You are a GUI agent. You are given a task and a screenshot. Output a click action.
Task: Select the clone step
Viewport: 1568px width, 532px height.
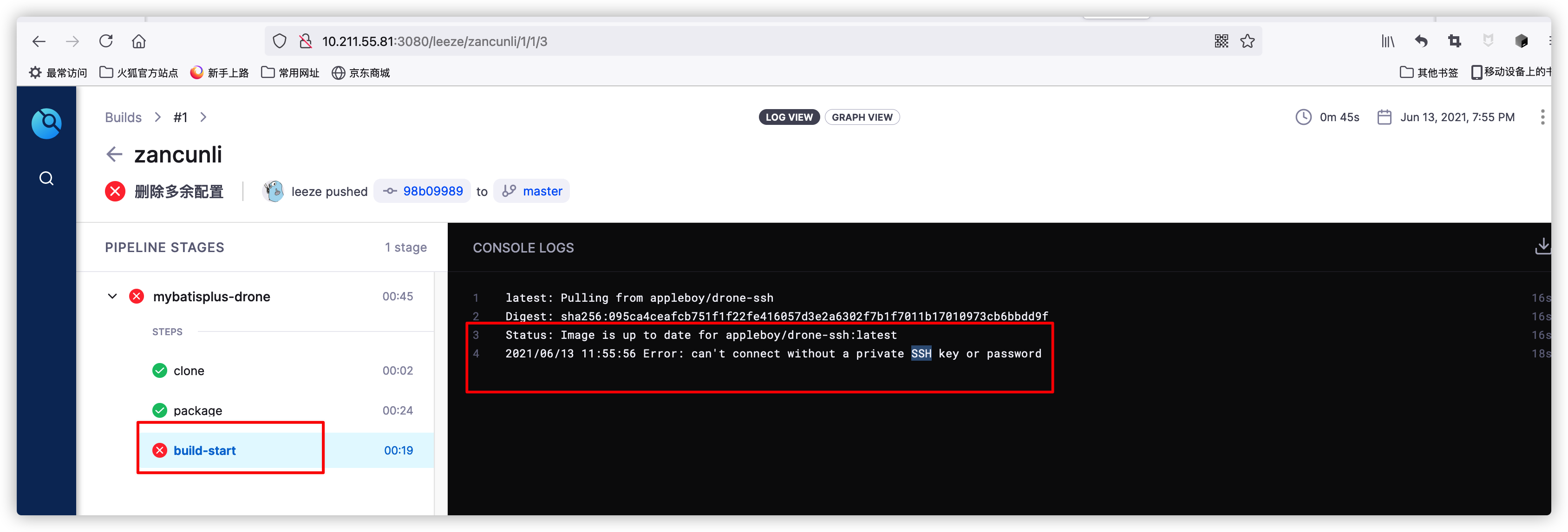189,371
